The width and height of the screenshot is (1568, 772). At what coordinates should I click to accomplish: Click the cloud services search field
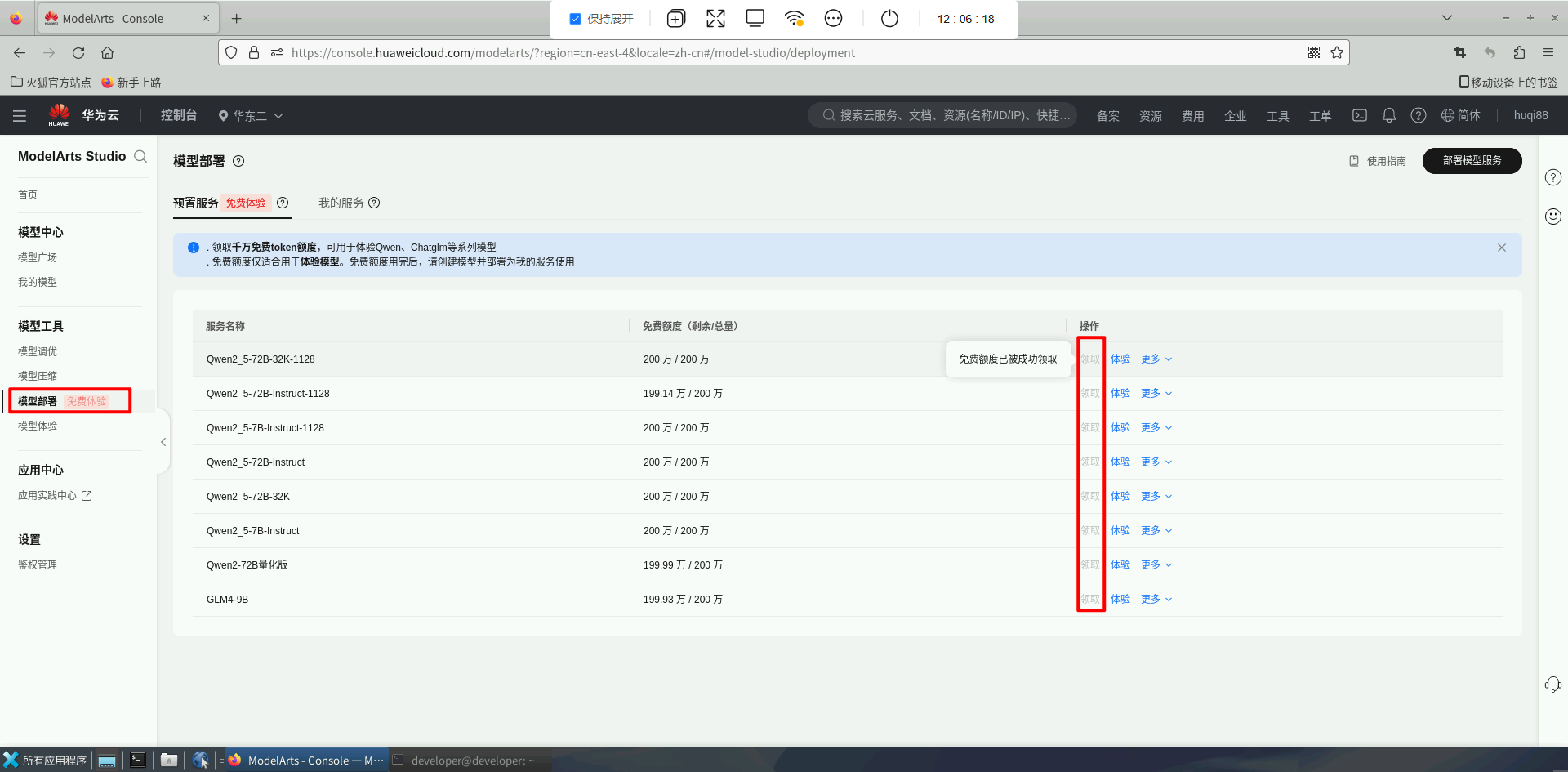coord(943,115)
